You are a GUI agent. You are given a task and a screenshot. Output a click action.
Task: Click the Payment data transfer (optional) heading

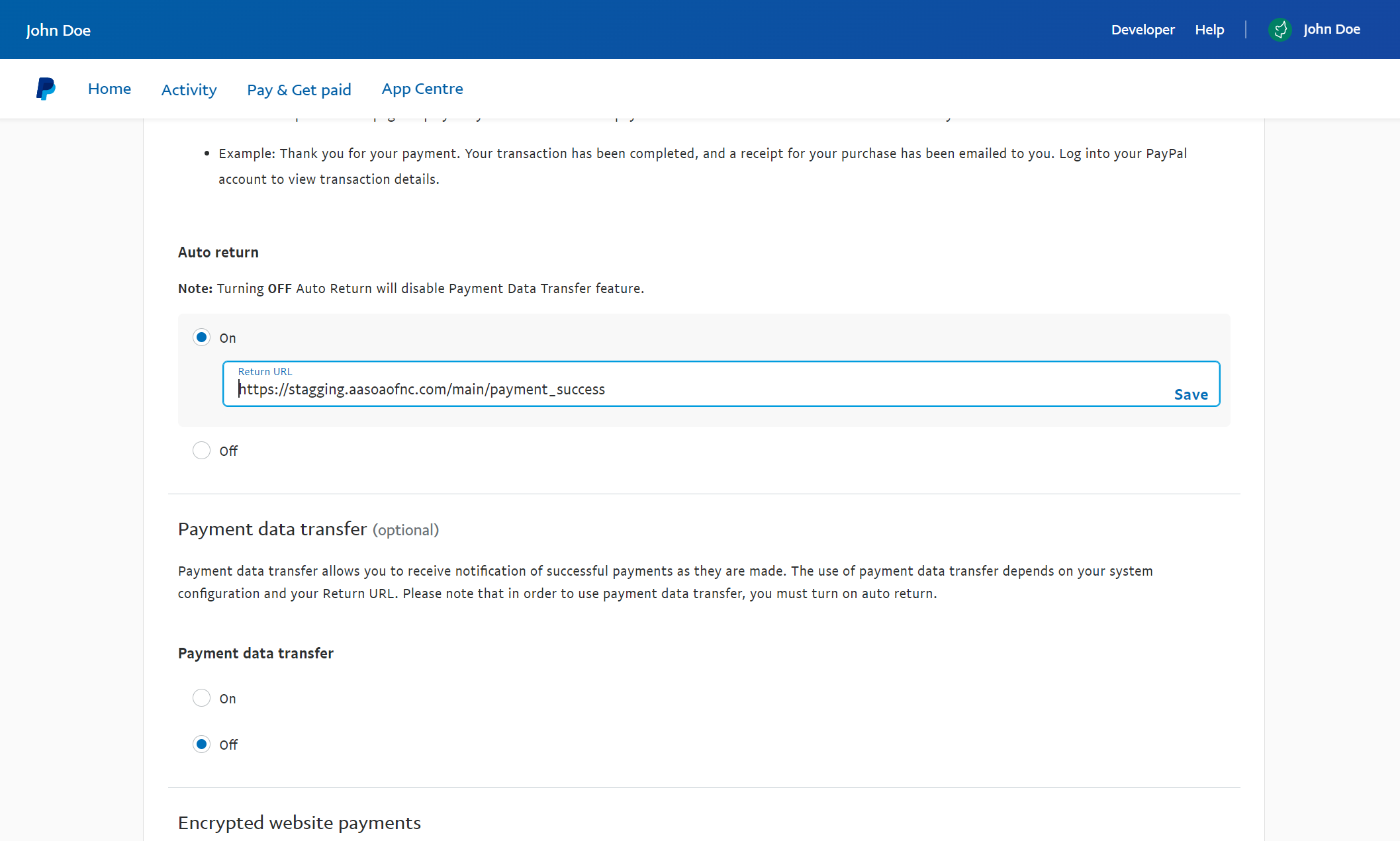coord(308,529)
